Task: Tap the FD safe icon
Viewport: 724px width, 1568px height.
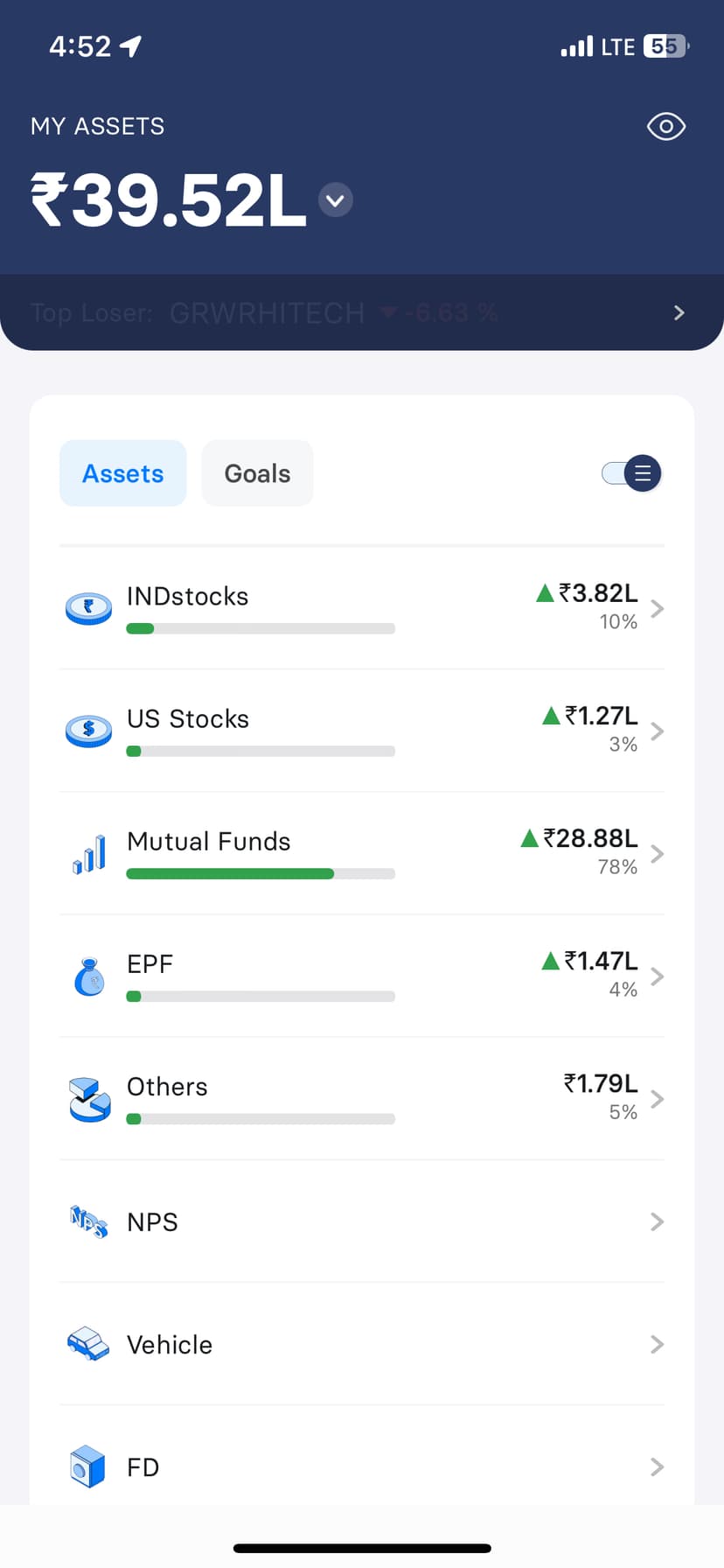Action: 88,1466
